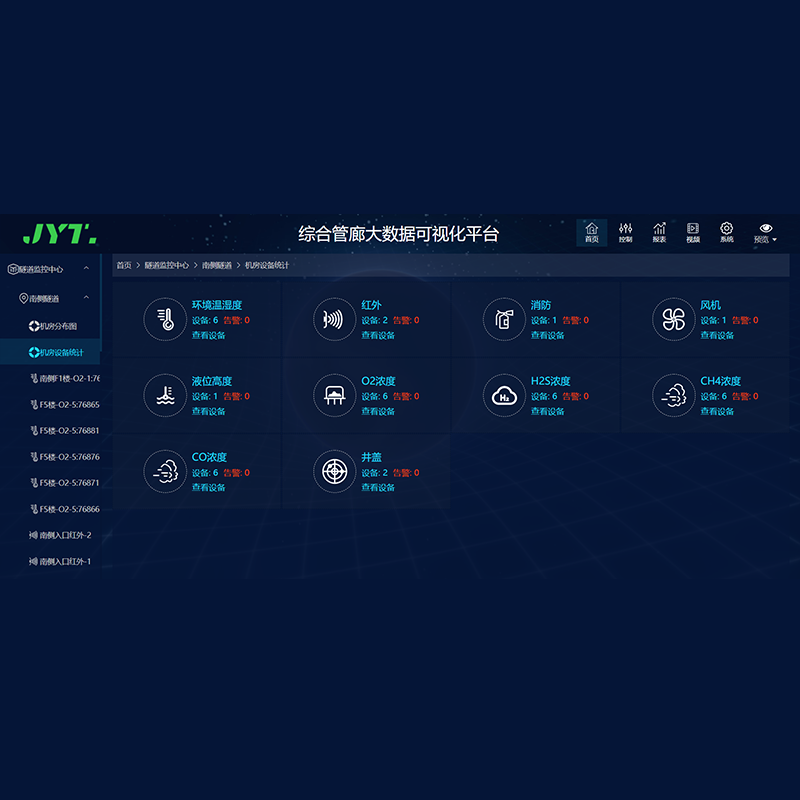
Task: Click the 风机 fan icon
Action: click(x=673, y=319)
